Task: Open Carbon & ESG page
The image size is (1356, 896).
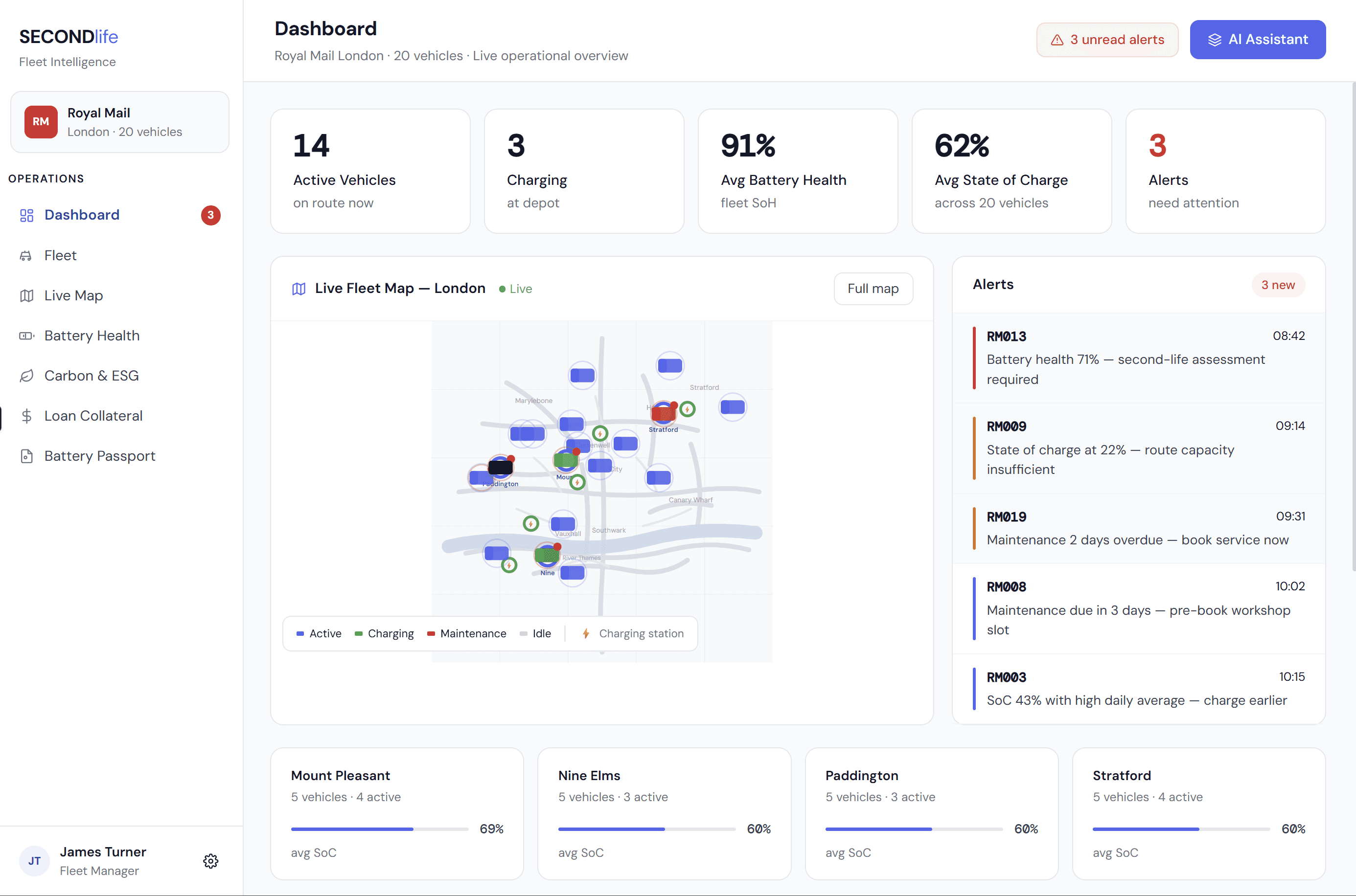Action: [92, 376]
